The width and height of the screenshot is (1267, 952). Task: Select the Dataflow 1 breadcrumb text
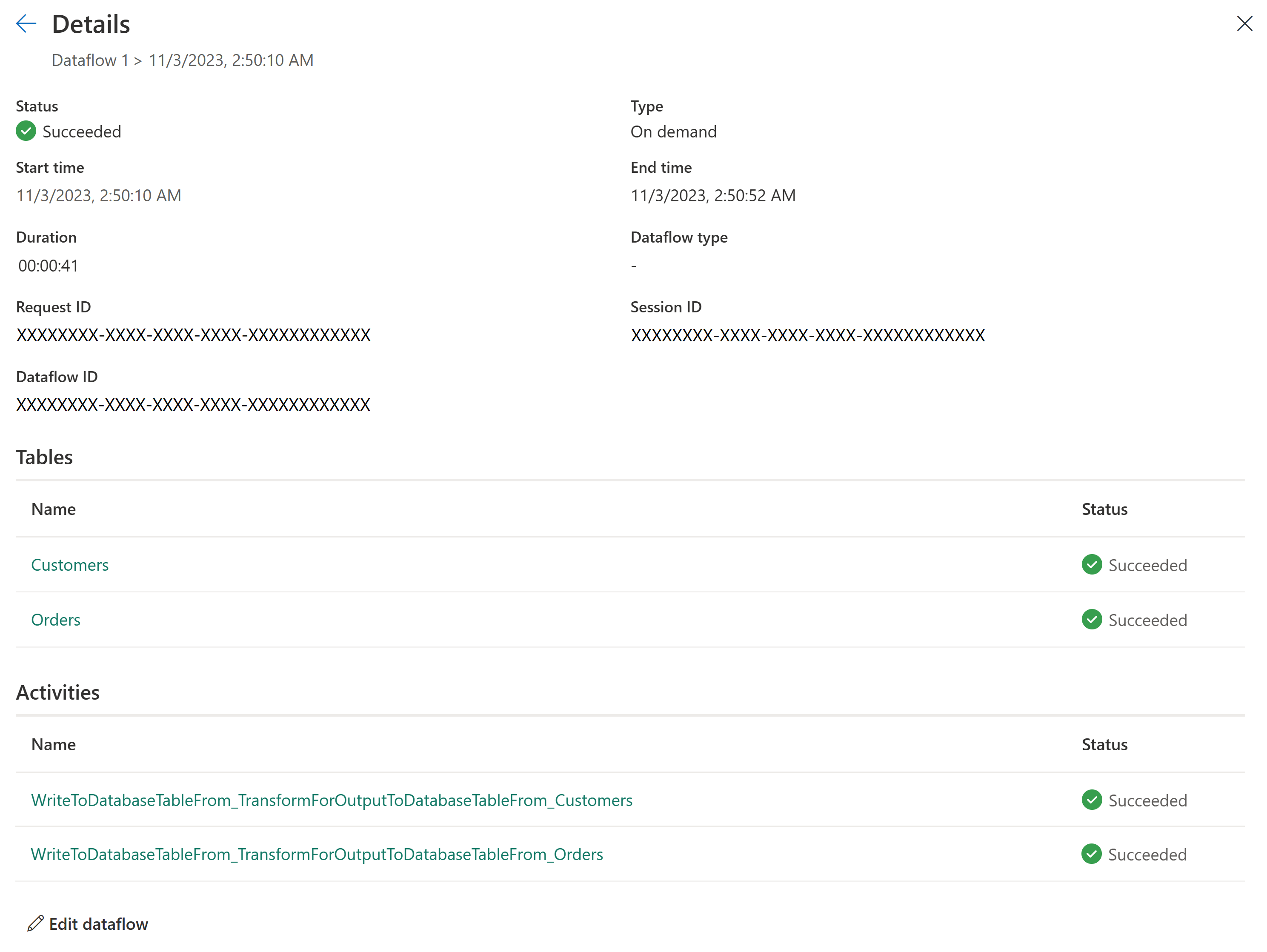pos(90,60)
